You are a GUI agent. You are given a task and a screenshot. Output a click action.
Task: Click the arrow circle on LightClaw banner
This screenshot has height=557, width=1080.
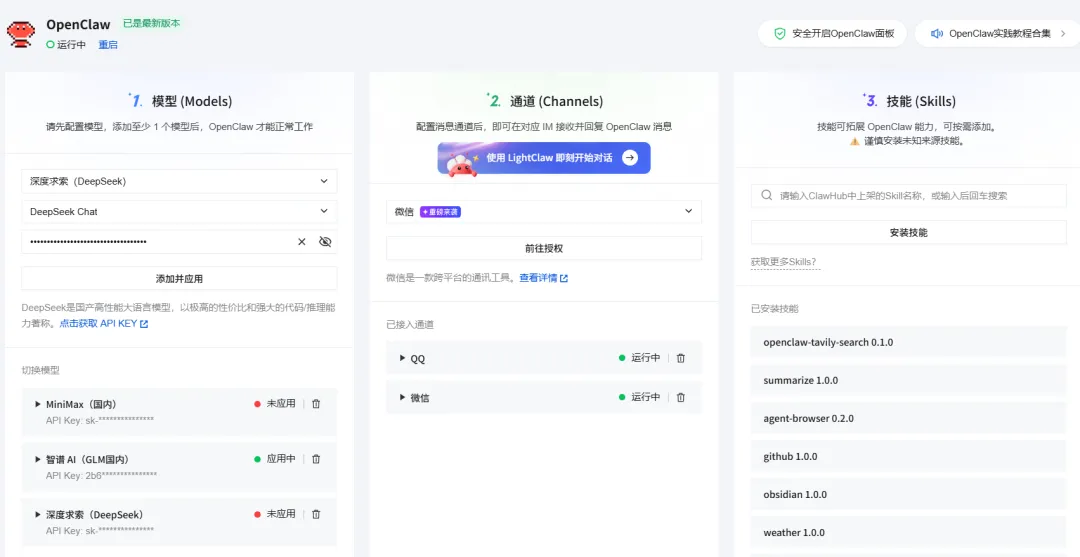[x=630, y=158]
